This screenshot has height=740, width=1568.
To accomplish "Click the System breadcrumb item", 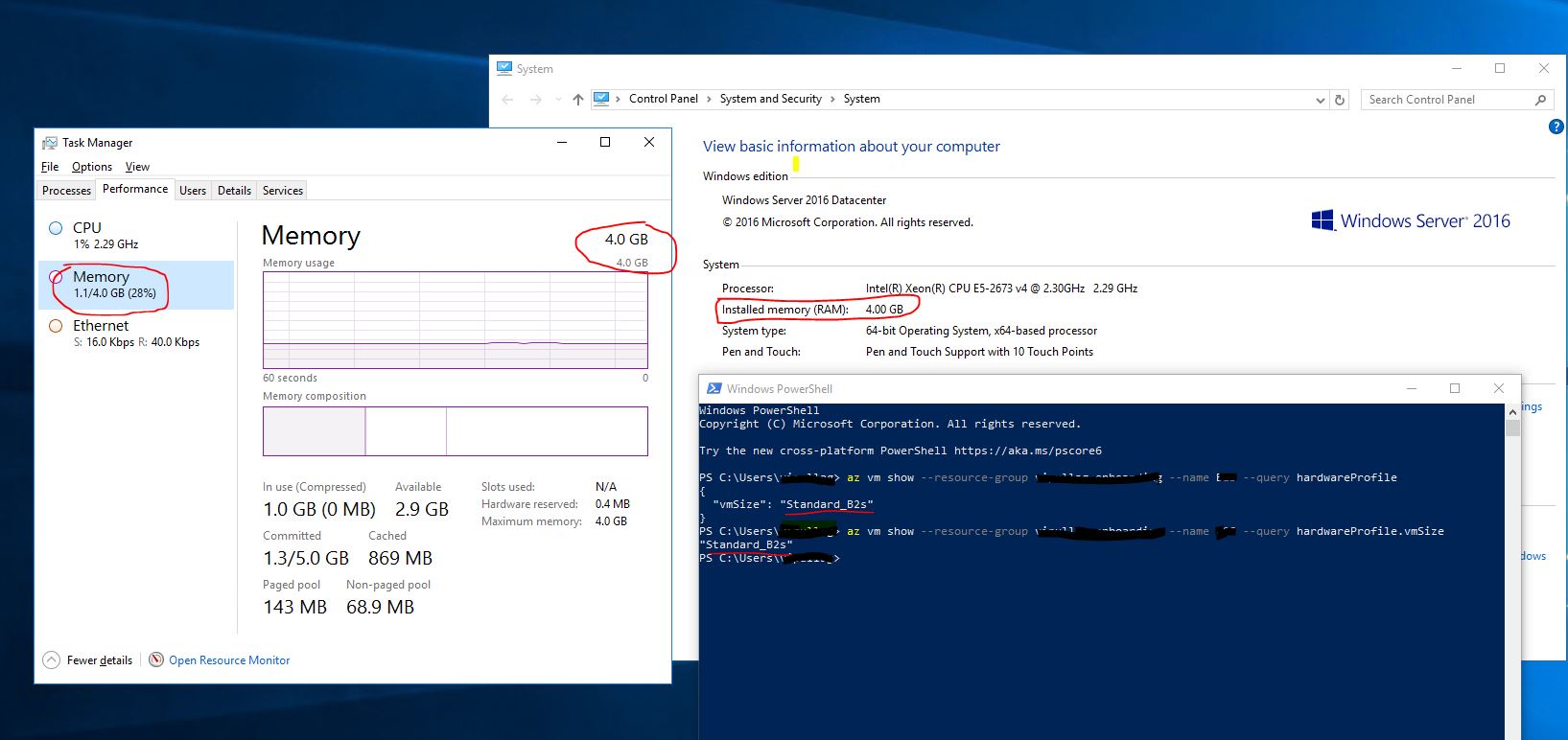I will coord(862,99).
